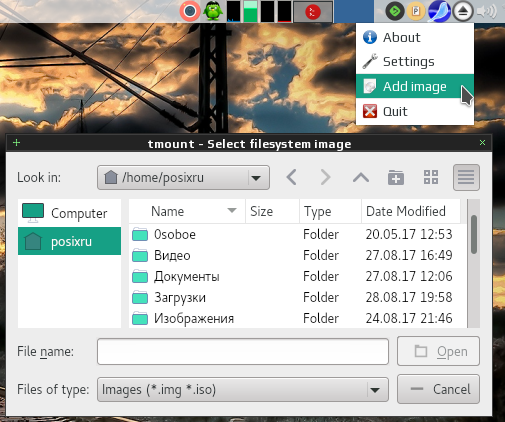Image resolution: width=505 pixels, height=422 pixels.
Task: Open the Files of type dropdown
Action: click(243, 389)
